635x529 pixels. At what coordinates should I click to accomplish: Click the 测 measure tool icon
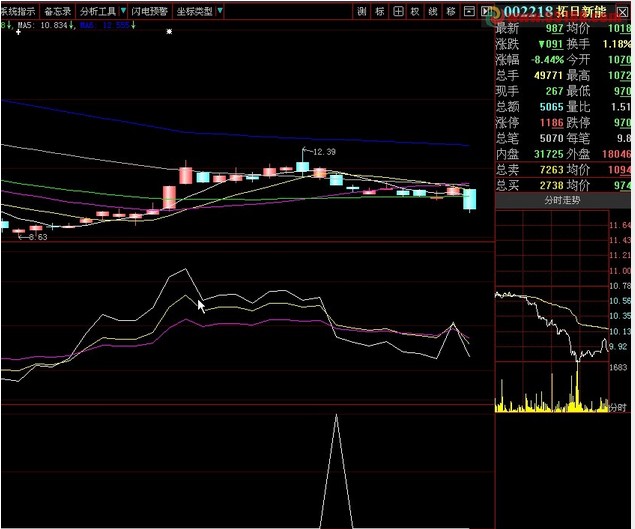(x=361, y=11)
